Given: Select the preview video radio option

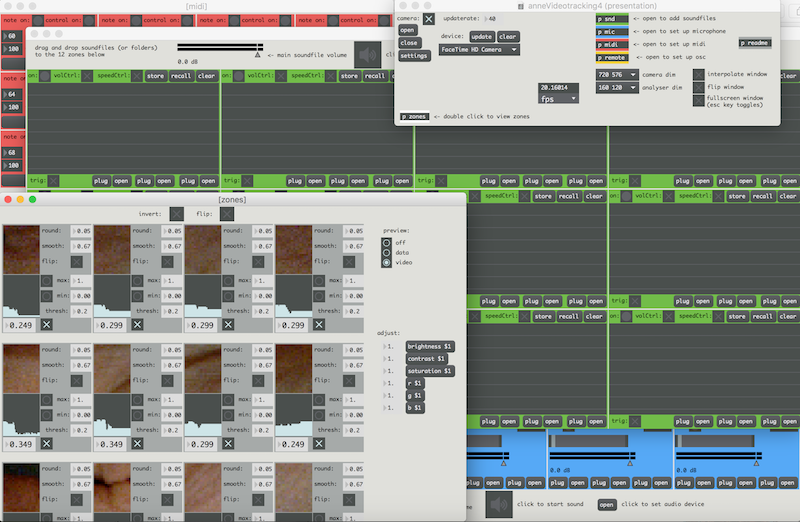Looking at the screenshot, I should pyautogui.click(x=387, y=262).
